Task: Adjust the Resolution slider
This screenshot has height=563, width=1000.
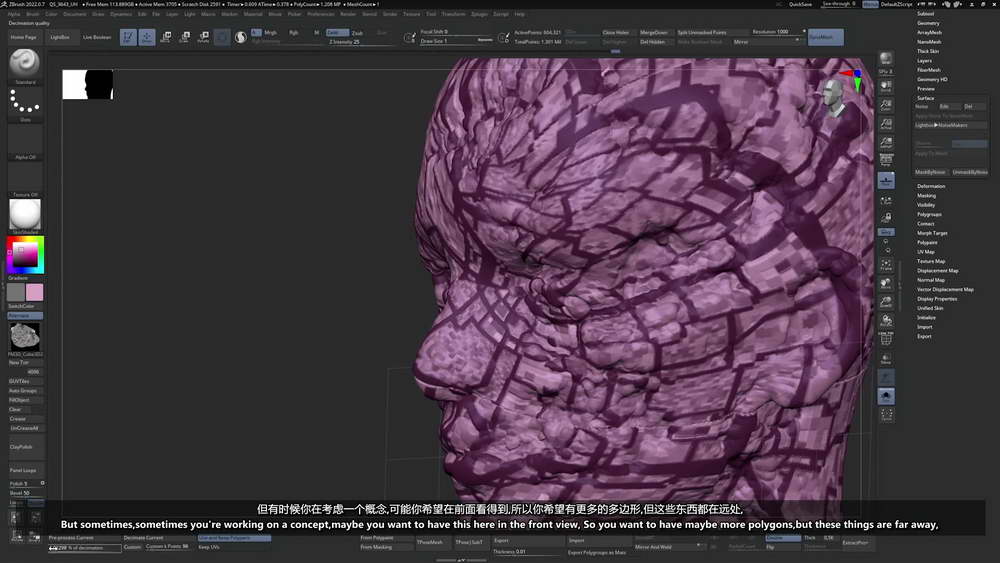Action: tap(777, 32)
